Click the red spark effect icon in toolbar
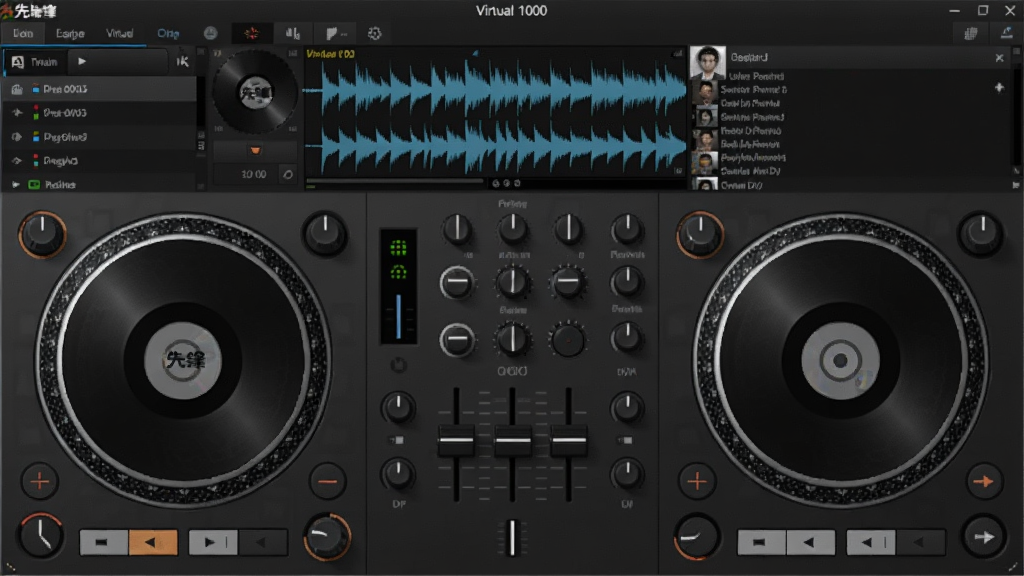The width and height of the screenshot is (1024, 576). [251, 33]
